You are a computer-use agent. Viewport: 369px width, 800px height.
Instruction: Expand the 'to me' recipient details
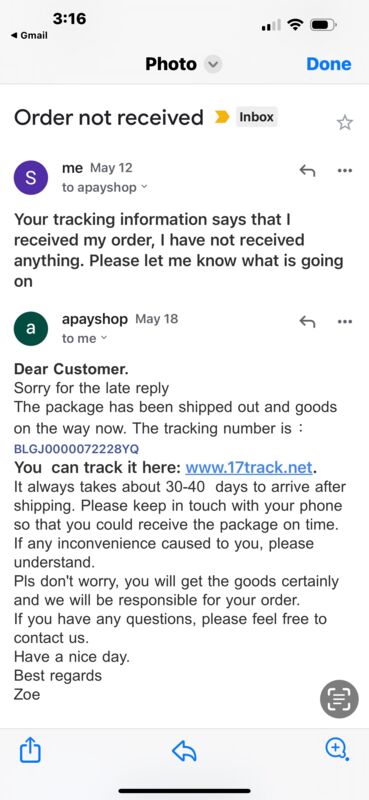pos(85,338)
